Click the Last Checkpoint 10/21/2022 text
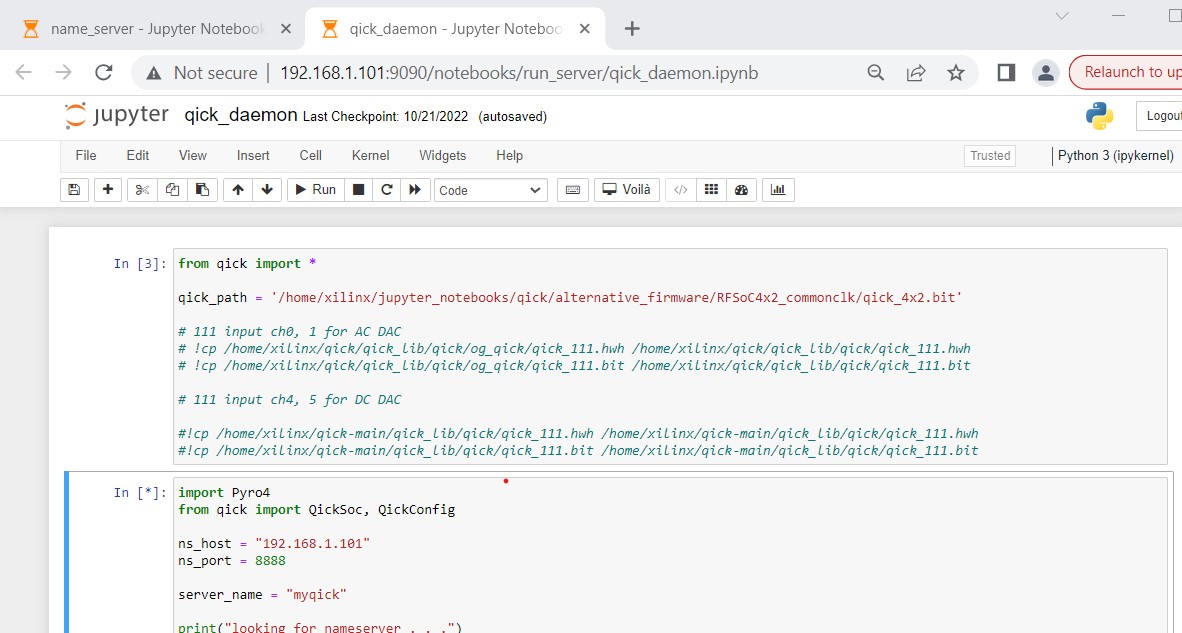The image size is (1182, 633). tap(385, 117)
